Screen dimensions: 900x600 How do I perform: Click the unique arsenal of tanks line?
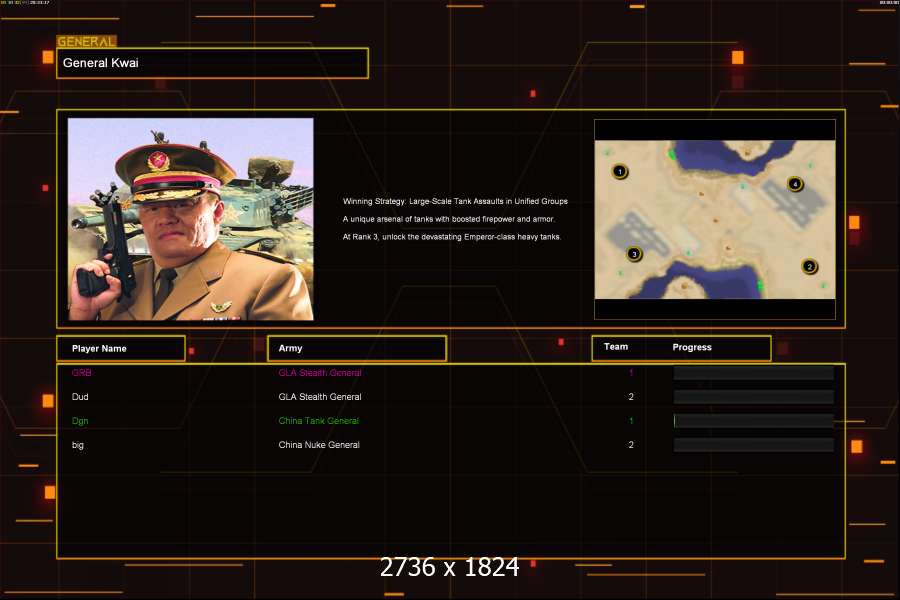448,219
